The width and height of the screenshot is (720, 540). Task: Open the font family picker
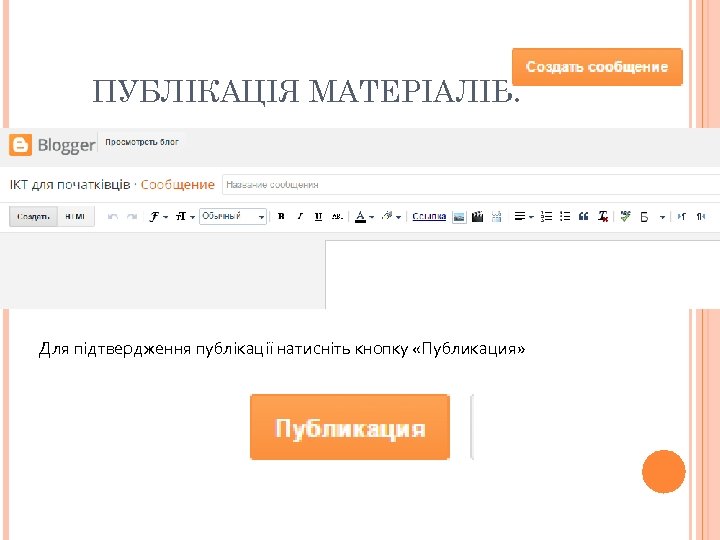click(x=158, y=217)
